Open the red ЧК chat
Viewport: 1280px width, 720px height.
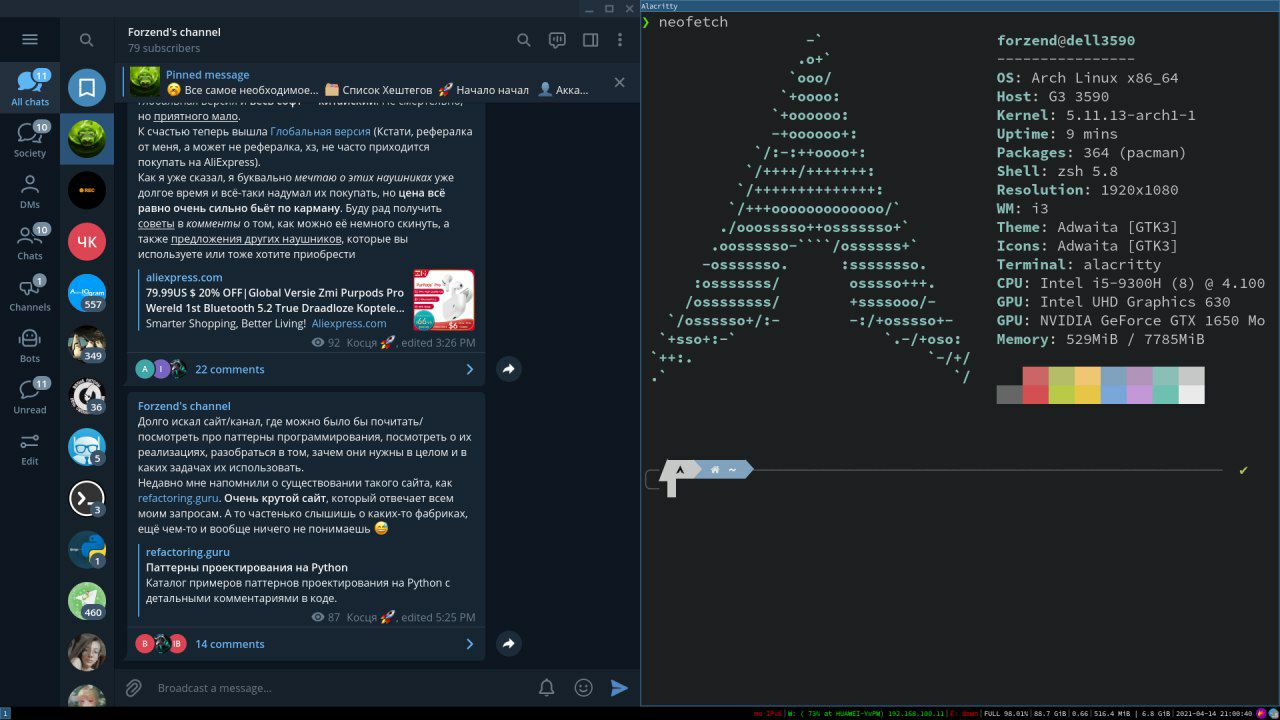(87, 241)
